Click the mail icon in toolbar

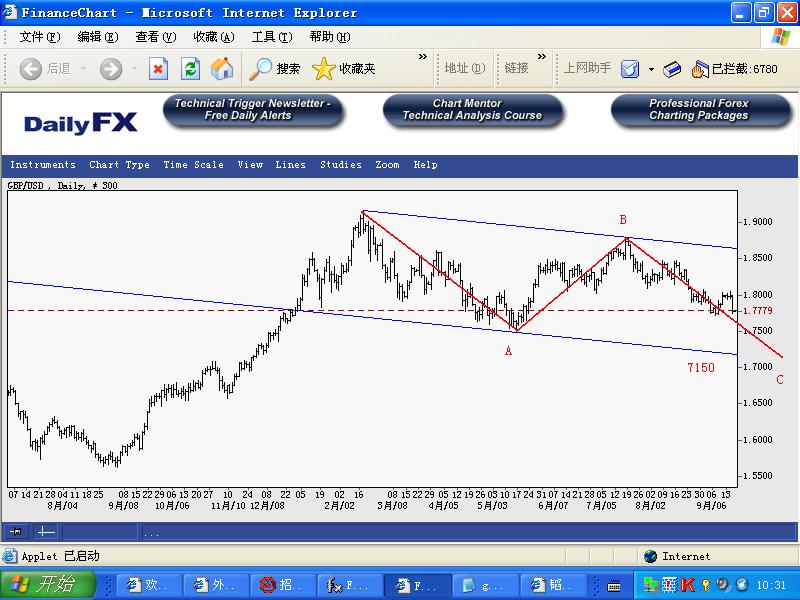[630, 68]
